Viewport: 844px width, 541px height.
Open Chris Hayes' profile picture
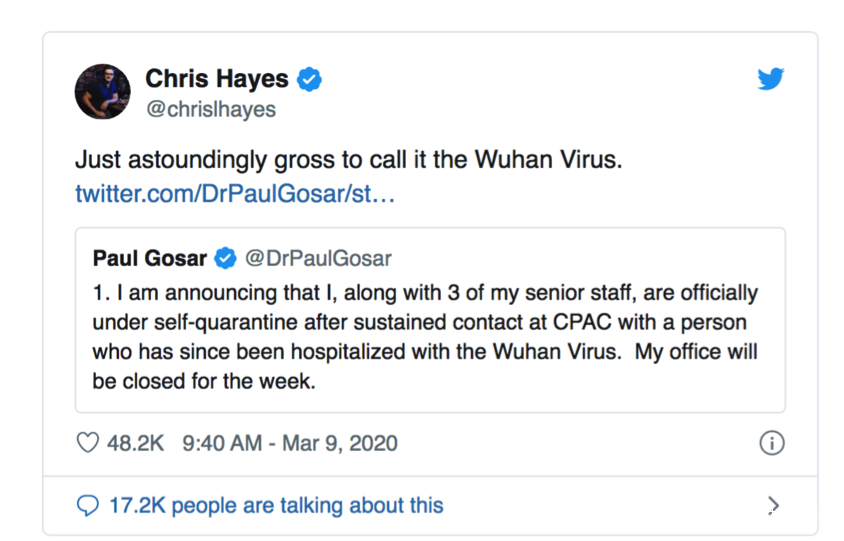click(x=103, y=92)
